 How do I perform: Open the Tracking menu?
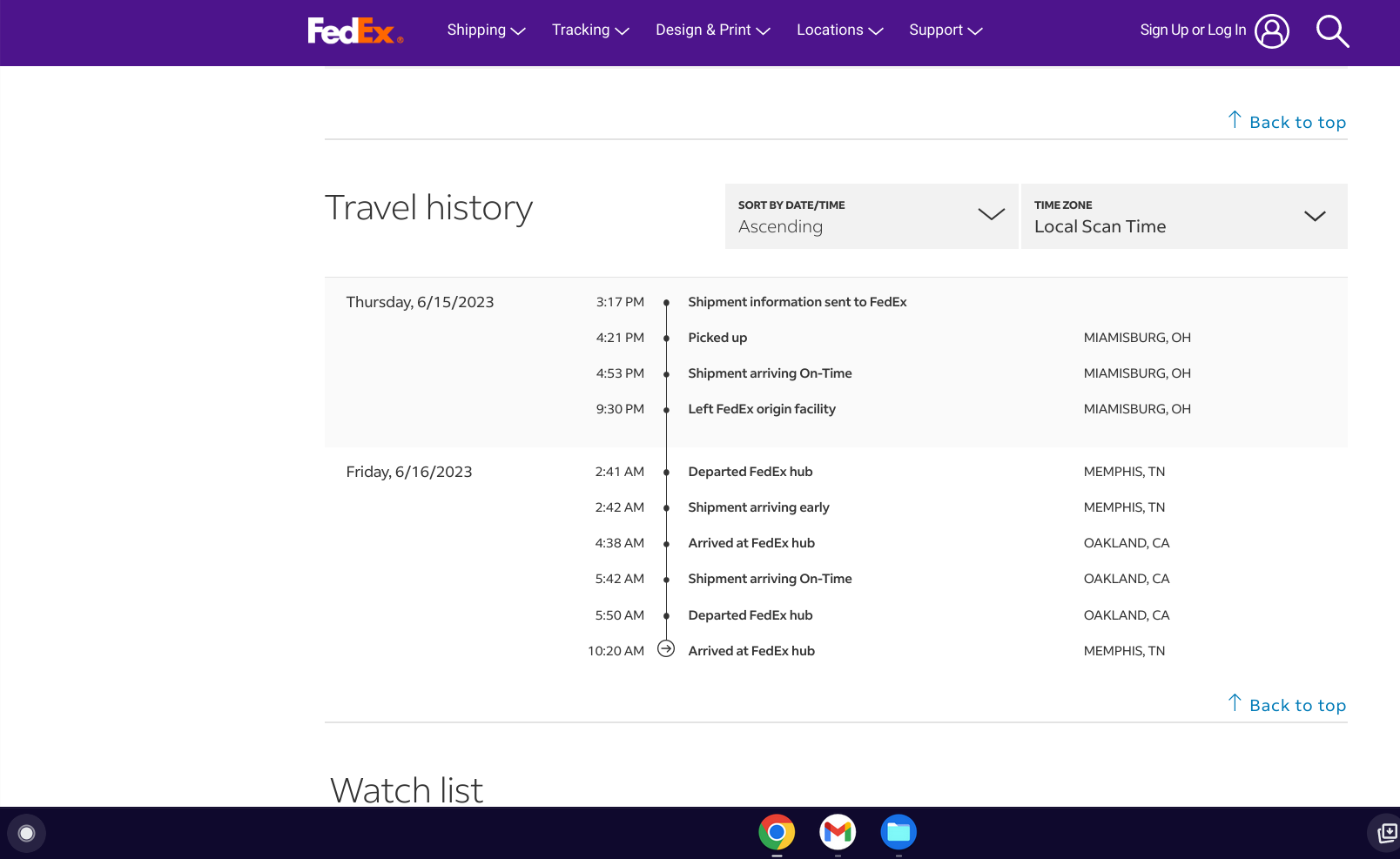(x=589, y=30)
